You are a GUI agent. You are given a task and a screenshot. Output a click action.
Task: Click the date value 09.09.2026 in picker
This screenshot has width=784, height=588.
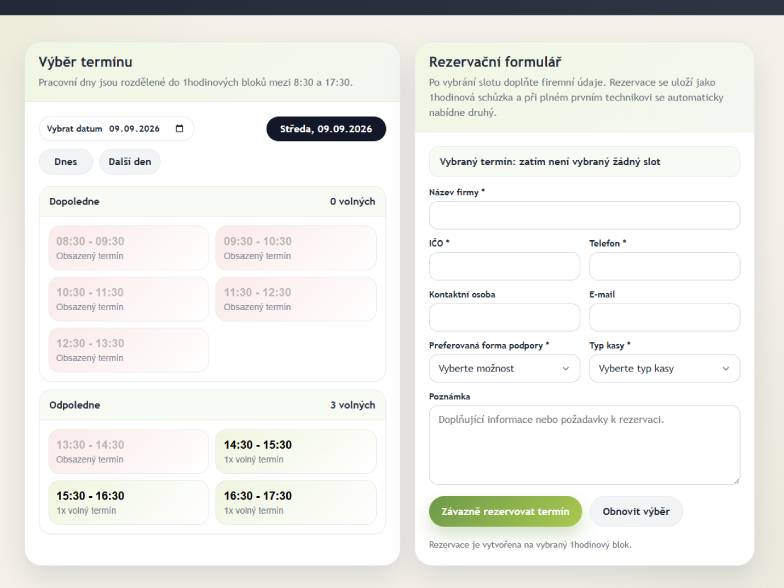coord(134,128)
